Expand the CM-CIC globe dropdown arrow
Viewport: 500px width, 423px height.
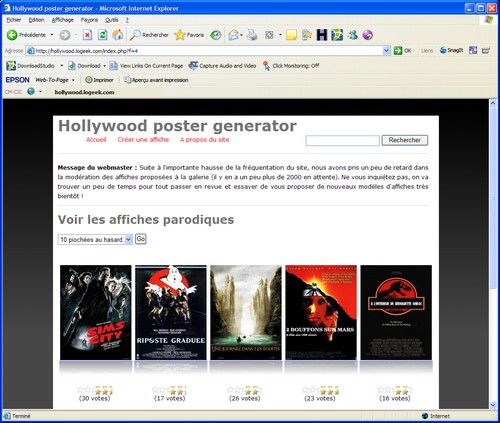tap(41, 91)
